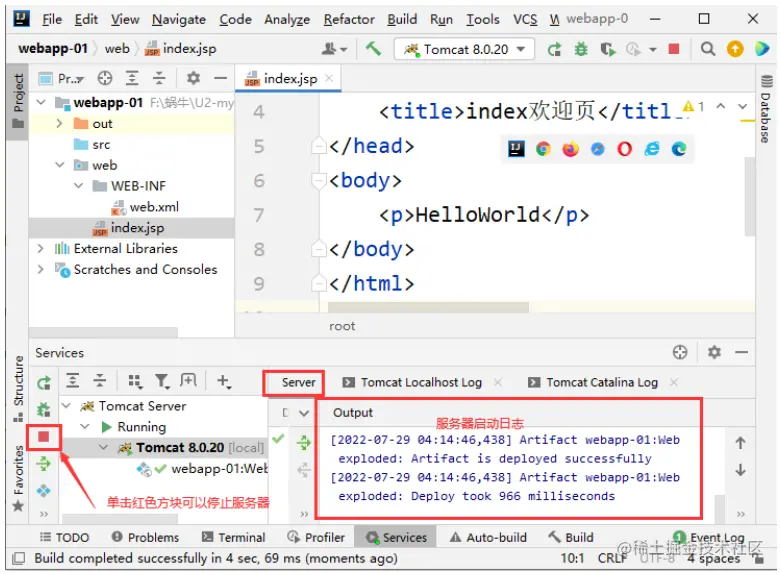Image resolution: width=780 pixels, height=574 pixels.
Task: Click the Group By icon in Services
Action: coord(135,382)
